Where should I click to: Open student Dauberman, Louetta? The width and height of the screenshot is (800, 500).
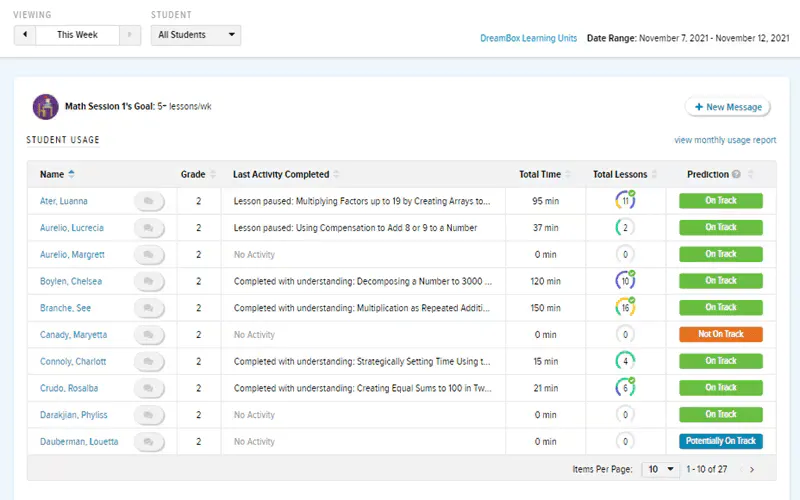coord(79,441)
